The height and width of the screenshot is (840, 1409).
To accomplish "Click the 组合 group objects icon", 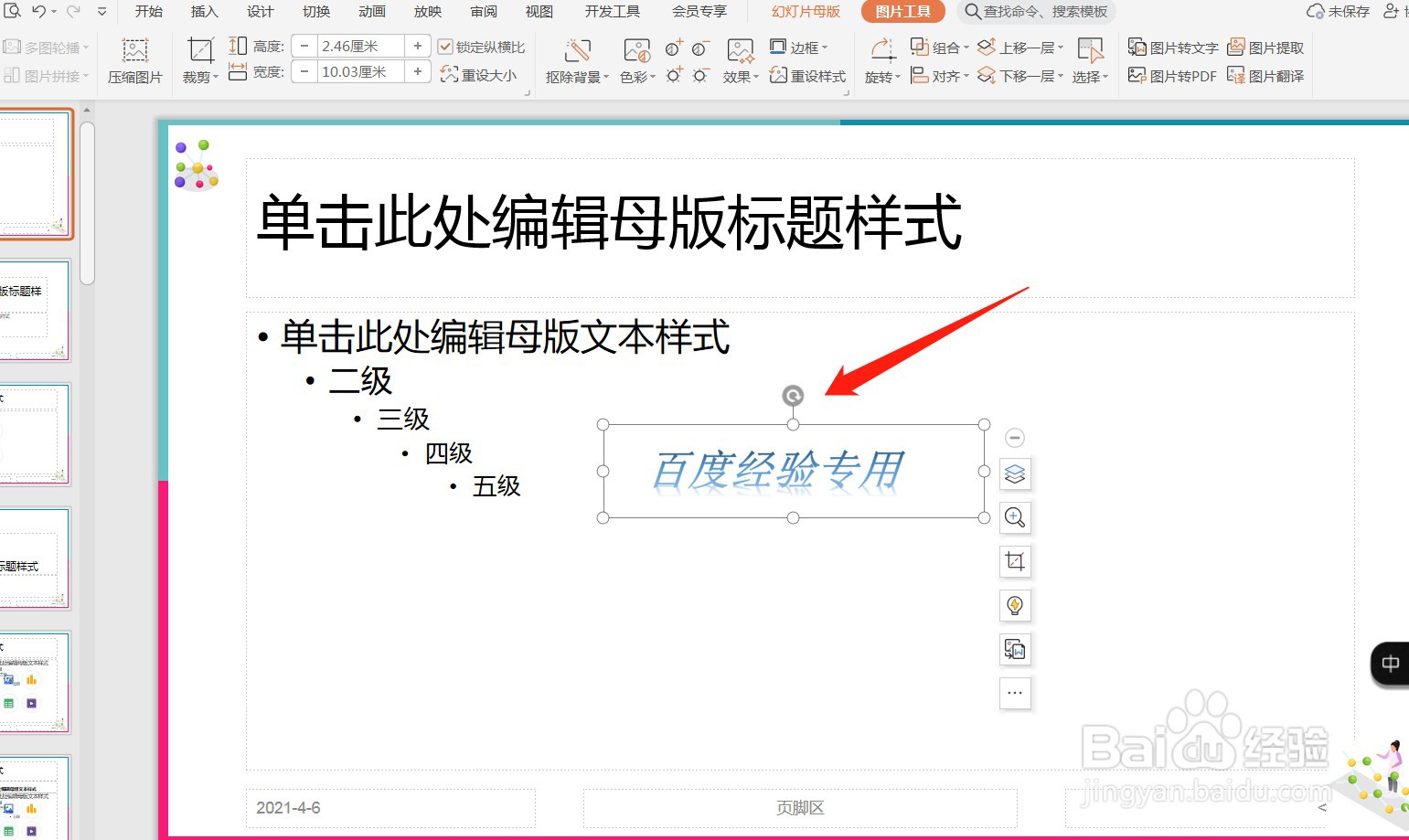I will click(939, 47).
